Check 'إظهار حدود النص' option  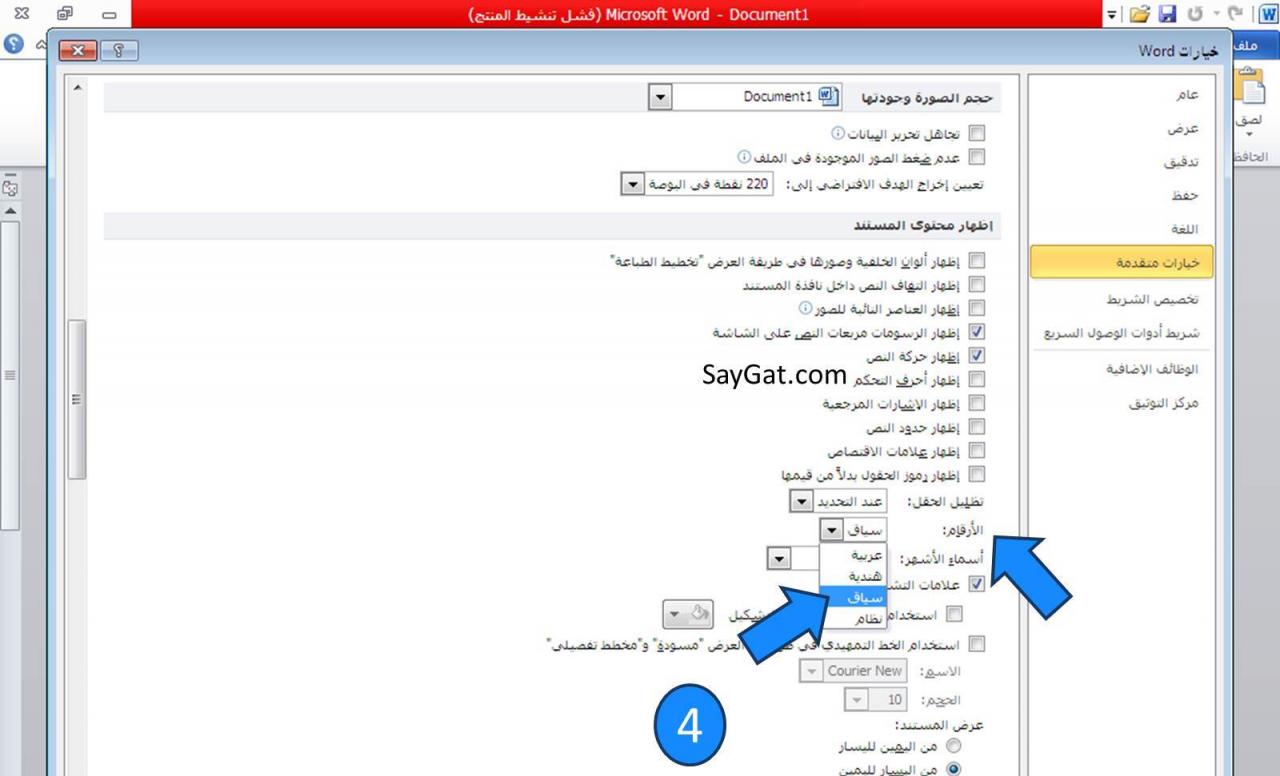(977, 428)
